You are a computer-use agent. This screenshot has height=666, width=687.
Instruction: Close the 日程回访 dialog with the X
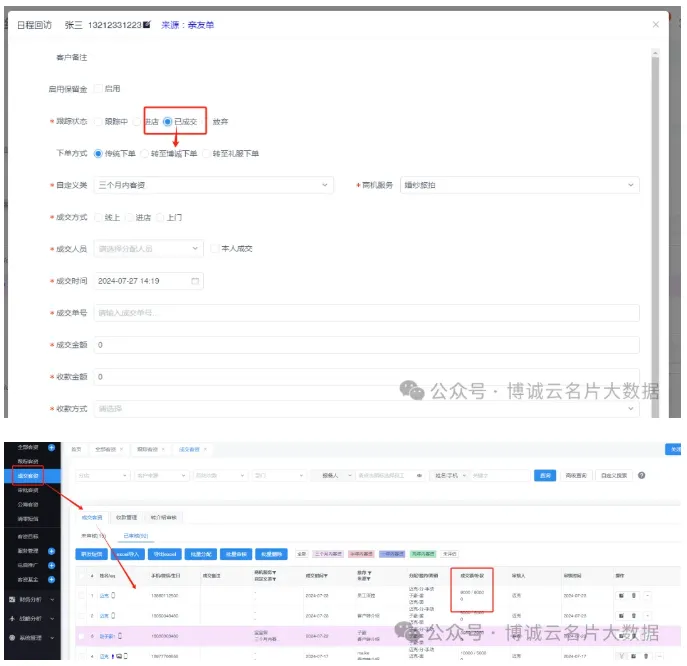pos(656,24)
